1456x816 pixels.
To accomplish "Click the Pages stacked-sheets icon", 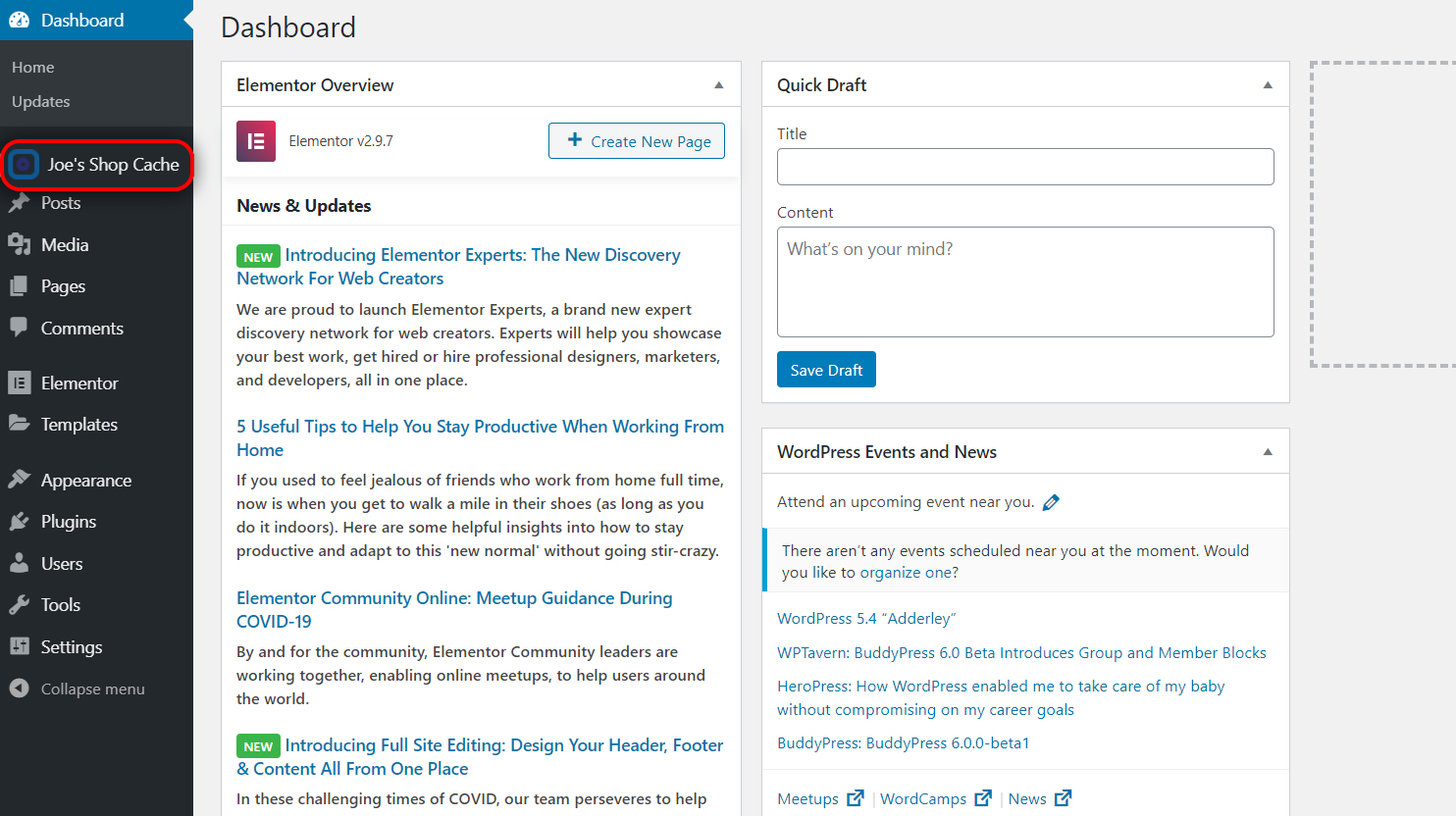I will 20,286.
